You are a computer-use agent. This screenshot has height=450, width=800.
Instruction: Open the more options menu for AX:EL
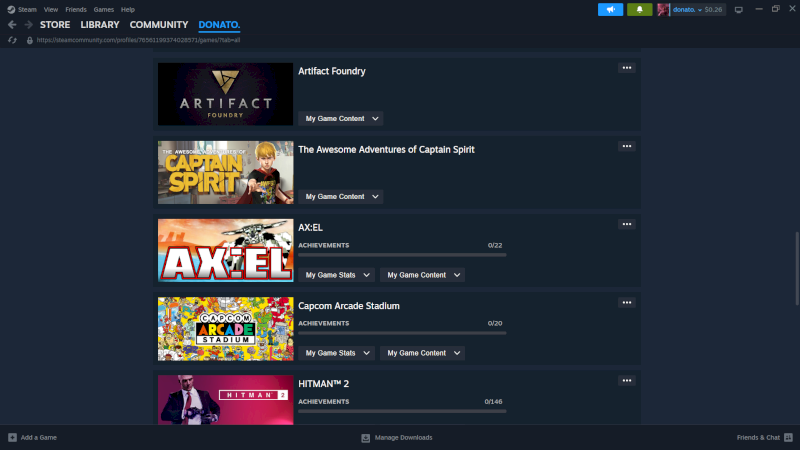(627, 224)
